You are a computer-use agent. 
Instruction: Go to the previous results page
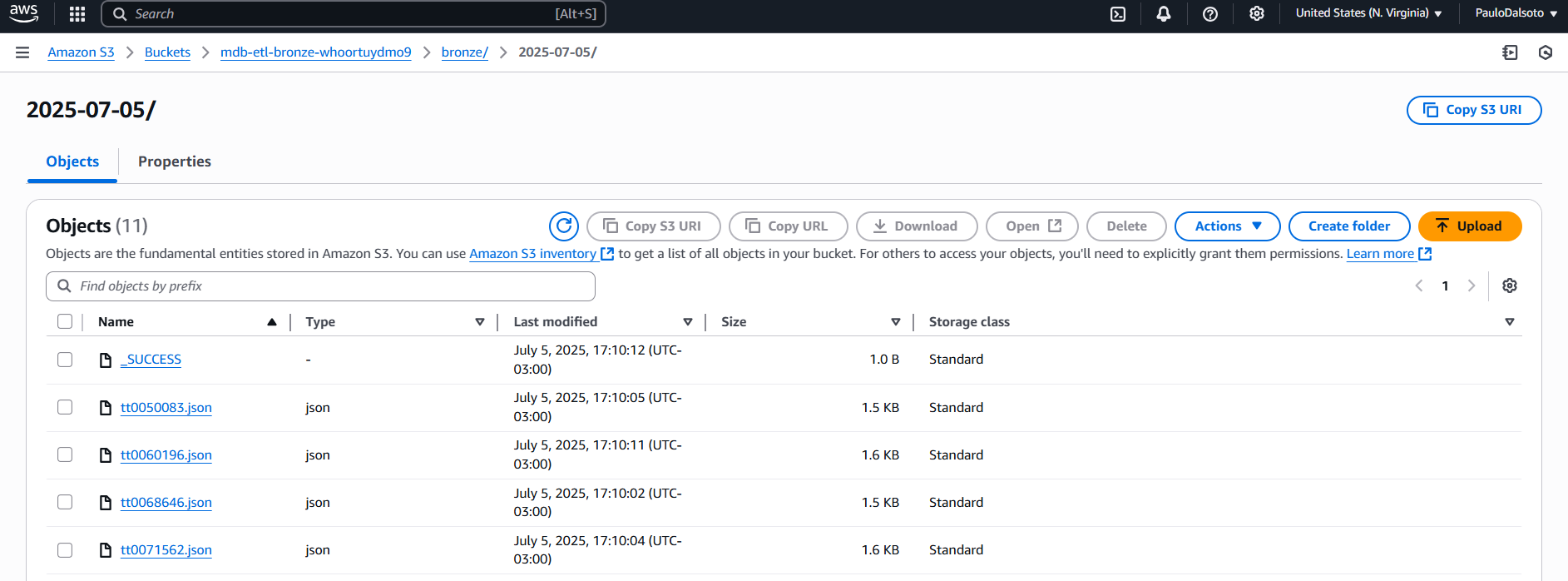(1419, 286)
